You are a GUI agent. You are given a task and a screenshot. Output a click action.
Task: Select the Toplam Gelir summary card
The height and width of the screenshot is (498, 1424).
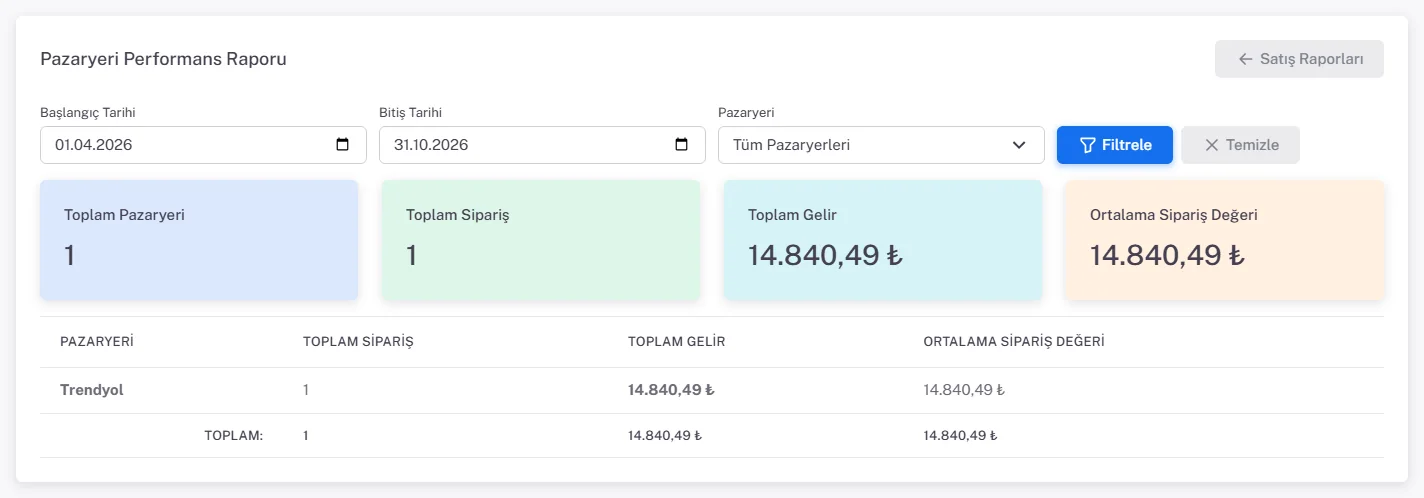tap(883, 240)
